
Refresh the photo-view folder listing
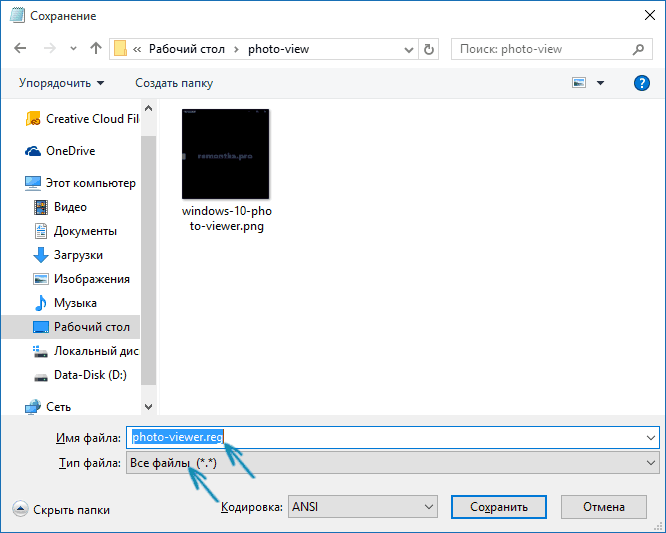pos(429,49)
